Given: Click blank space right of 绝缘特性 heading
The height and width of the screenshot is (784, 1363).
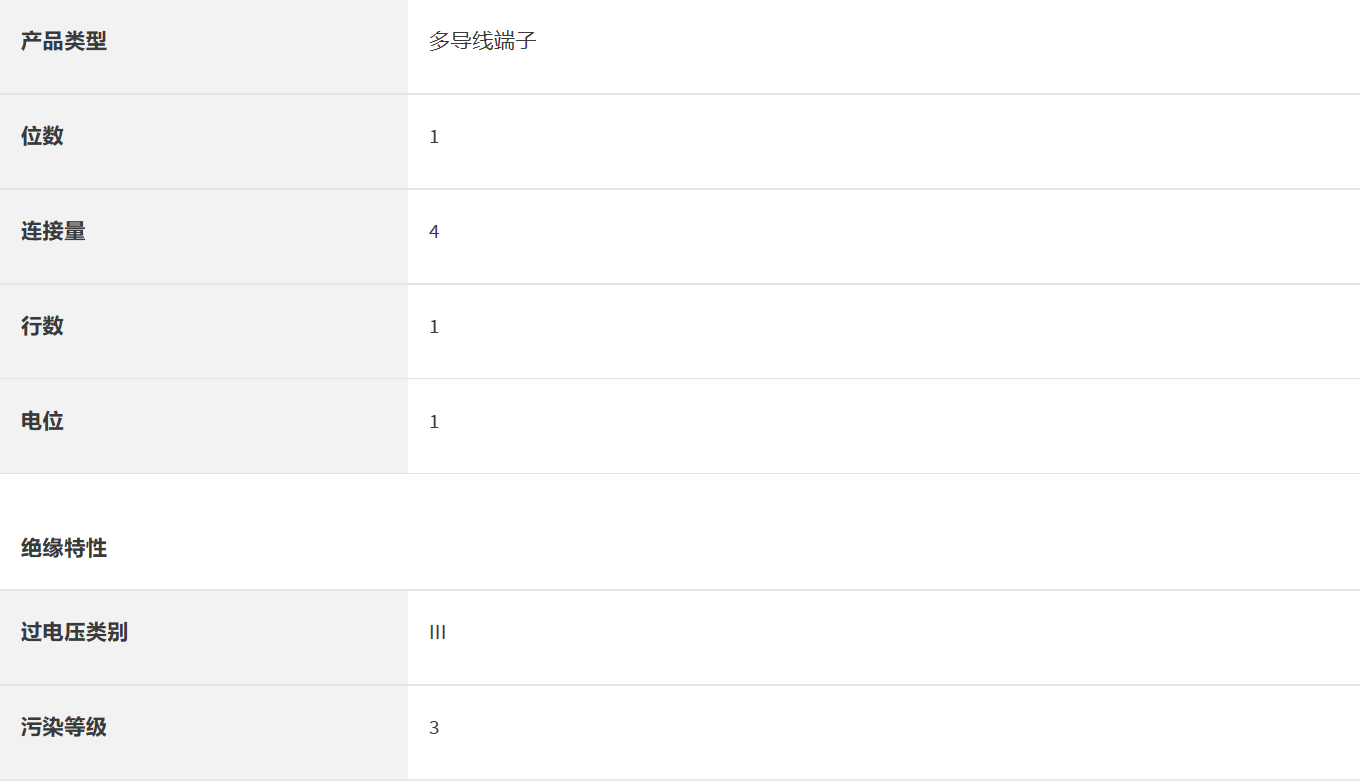Looking at the screenshot, I should (x=700, y=548).
